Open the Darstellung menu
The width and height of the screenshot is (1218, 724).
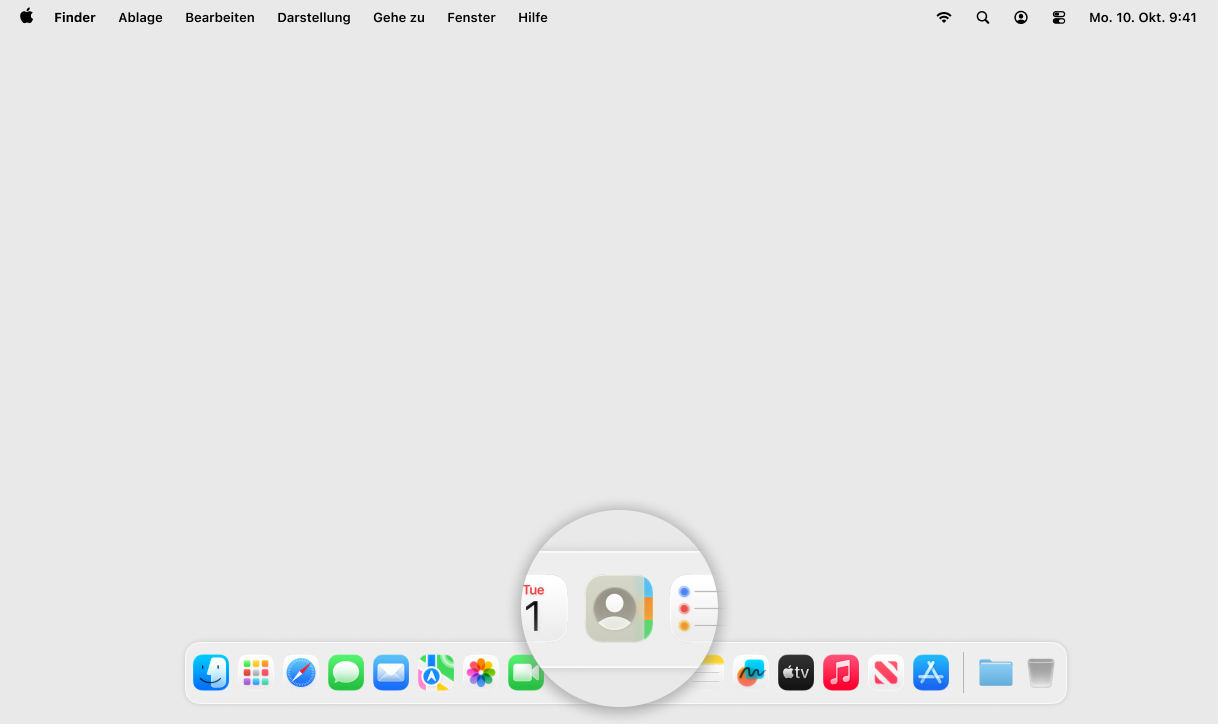(x=314, y=18)
